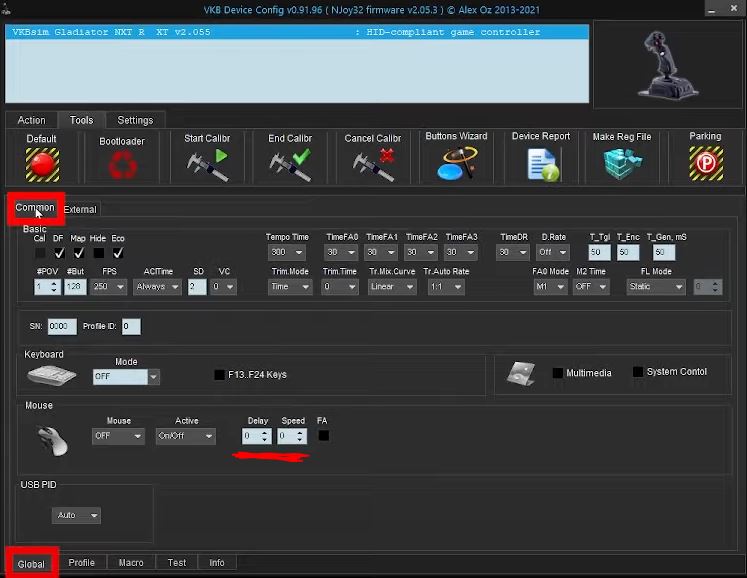Viewport: 747px width, 578px height.
Task: Open the ACITime dropdown
Action: (157, 286)
